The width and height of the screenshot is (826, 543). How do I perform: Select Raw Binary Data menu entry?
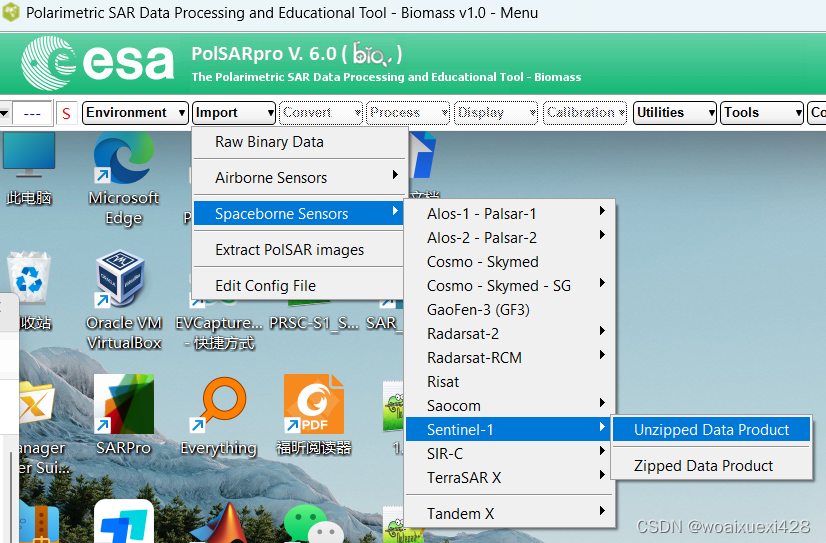tap(299, 142)
